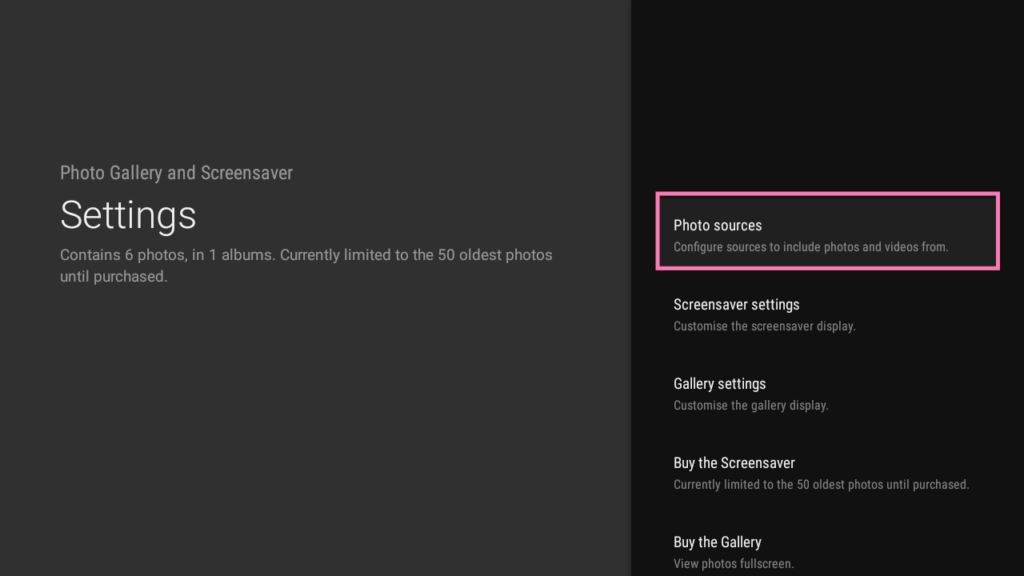Click the empty left pane below the description
The width and height of the screenshot is (1024, 576).
(x=313, y=431)
